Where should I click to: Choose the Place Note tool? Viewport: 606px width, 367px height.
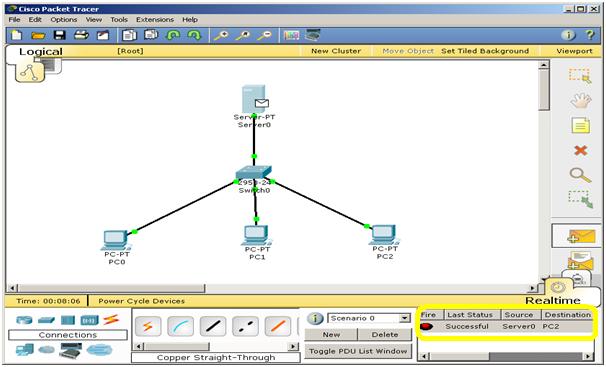coord(580,126)
